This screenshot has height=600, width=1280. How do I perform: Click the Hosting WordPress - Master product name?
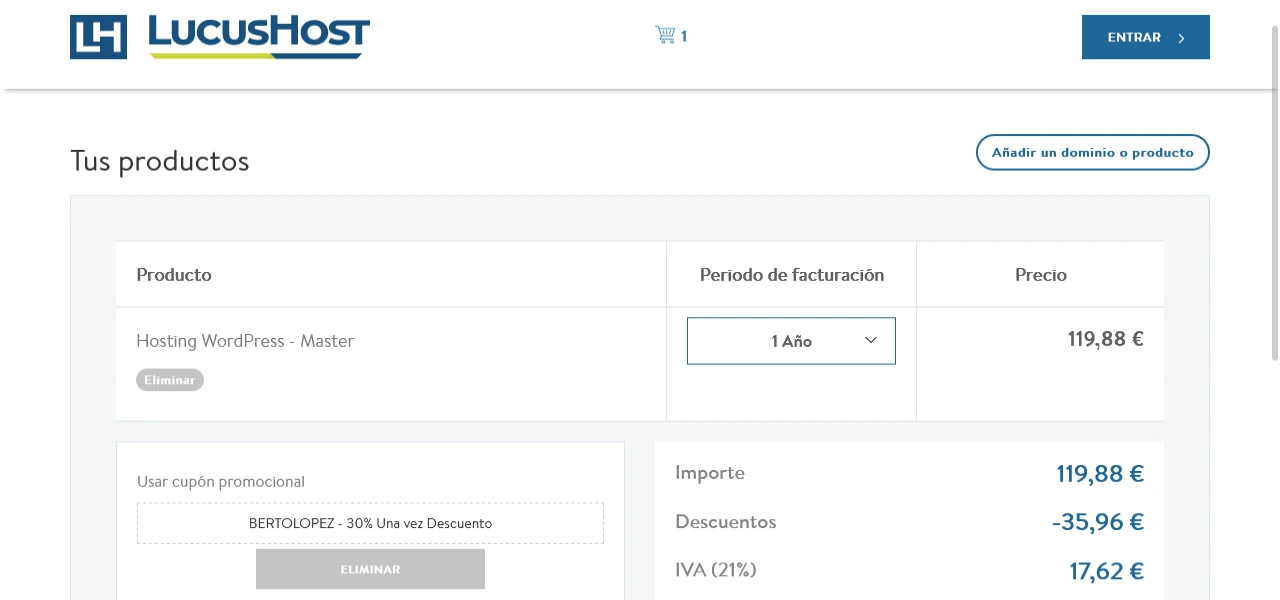click(245, 341)
